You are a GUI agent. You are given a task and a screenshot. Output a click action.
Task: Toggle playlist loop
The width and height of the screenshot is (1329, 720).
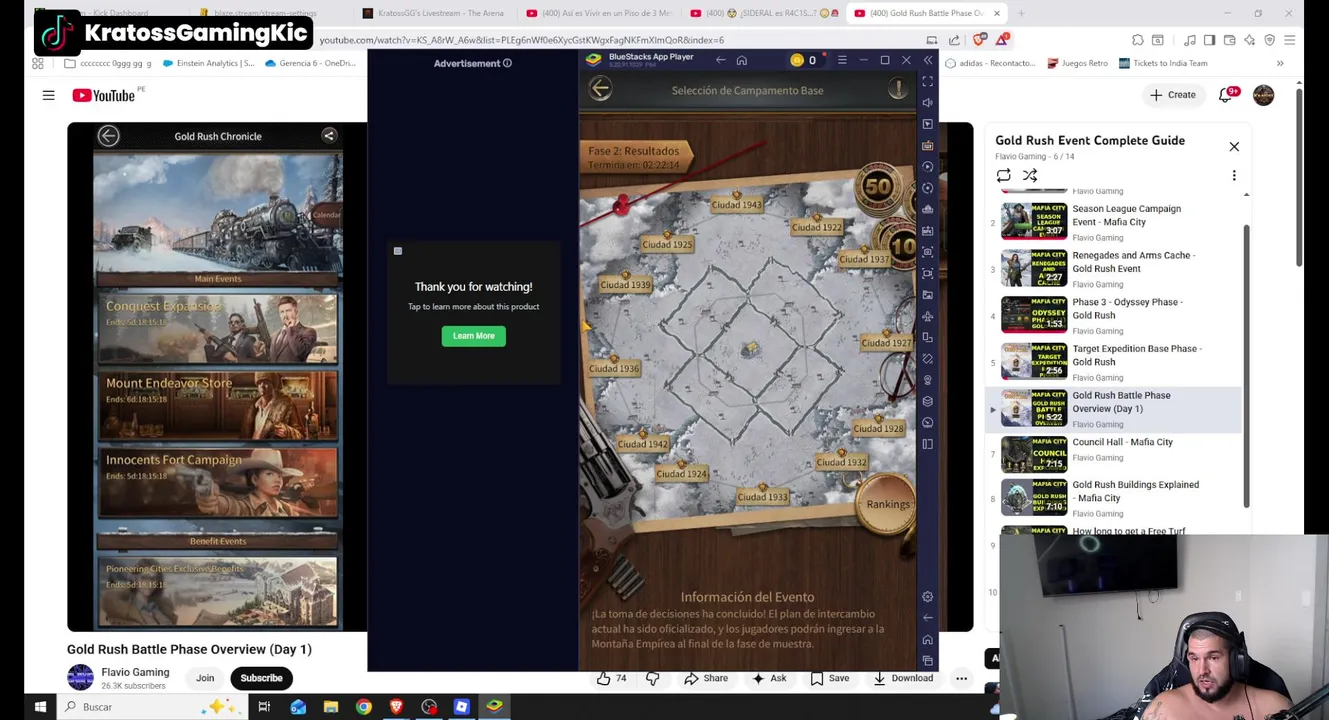click(x=1003, y=176)
